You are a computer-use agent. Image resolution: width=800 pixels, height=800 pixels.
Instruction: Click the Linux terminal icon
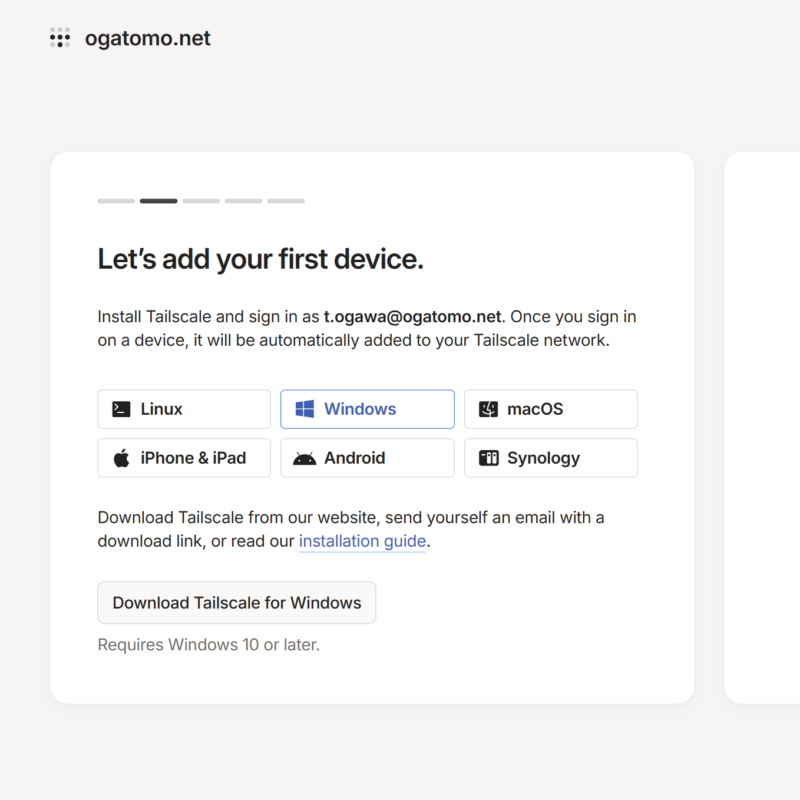[x=121, y=409]
